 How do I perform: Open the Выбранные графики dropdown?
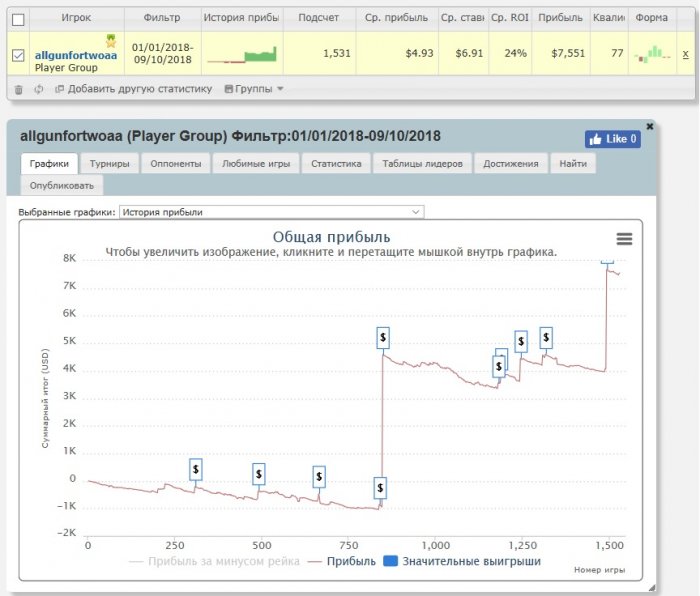click(x=271, y=212)
